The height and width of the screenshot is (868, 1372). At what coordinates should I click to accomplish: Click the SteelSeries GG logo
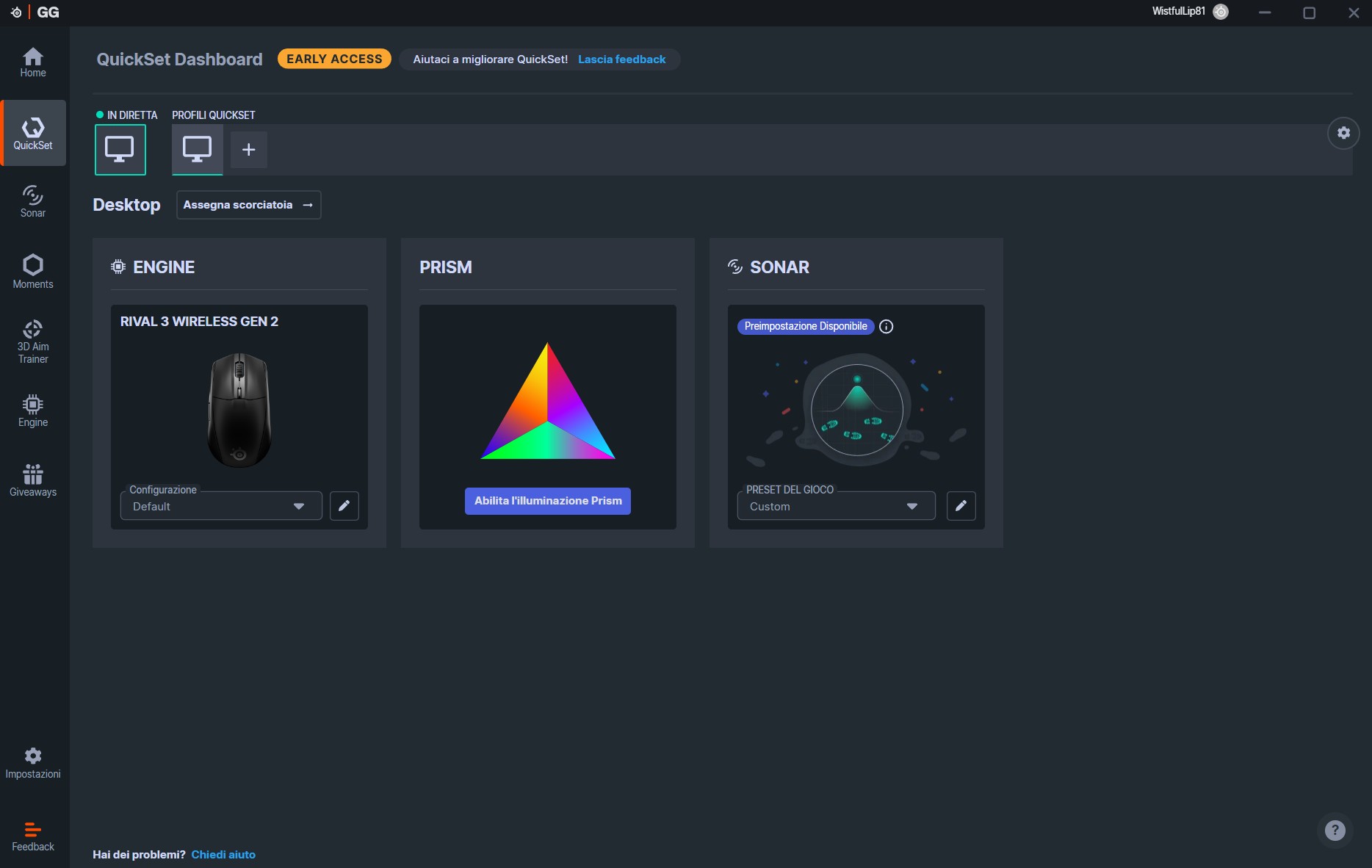click(35, 12)
